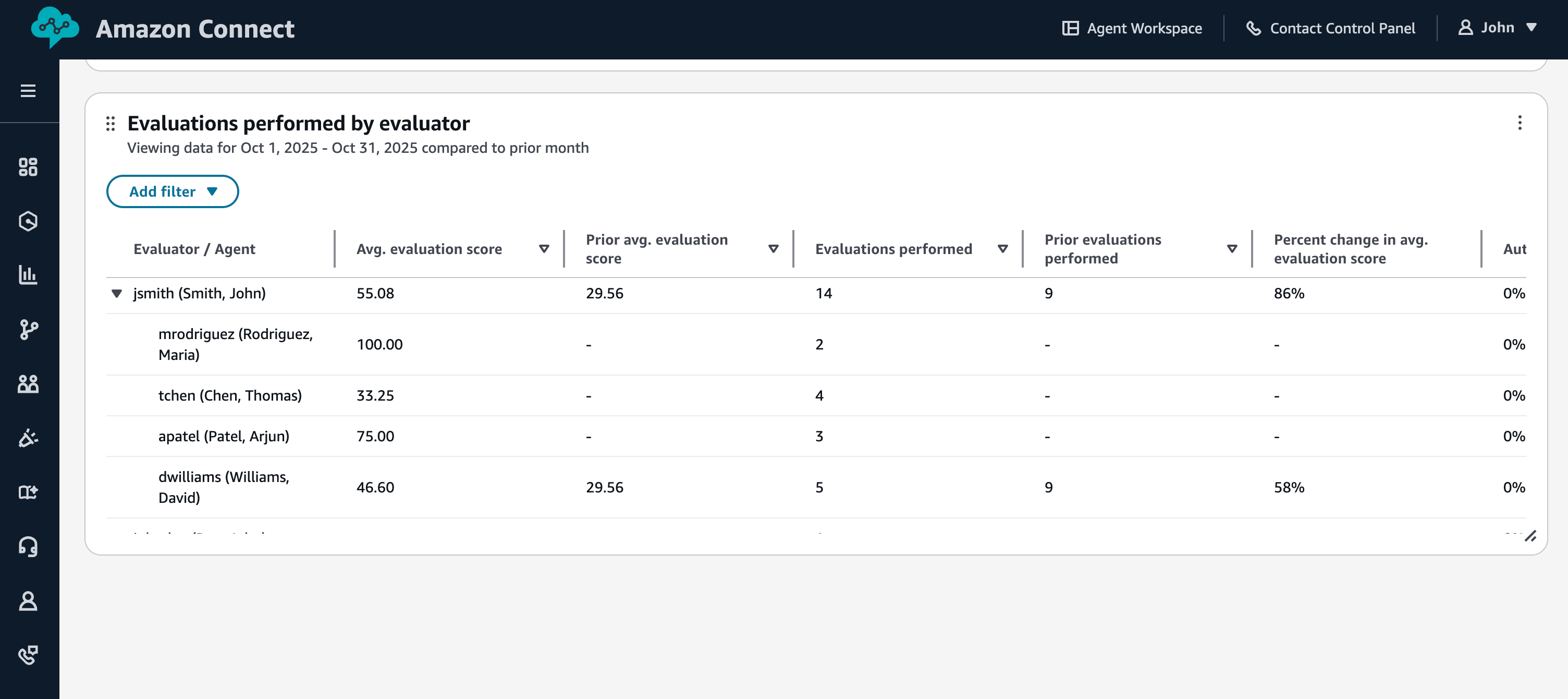Open the Flows branching icon in sidebar
This screenshot has height=699, width=1568.
(x=27, y=329)
